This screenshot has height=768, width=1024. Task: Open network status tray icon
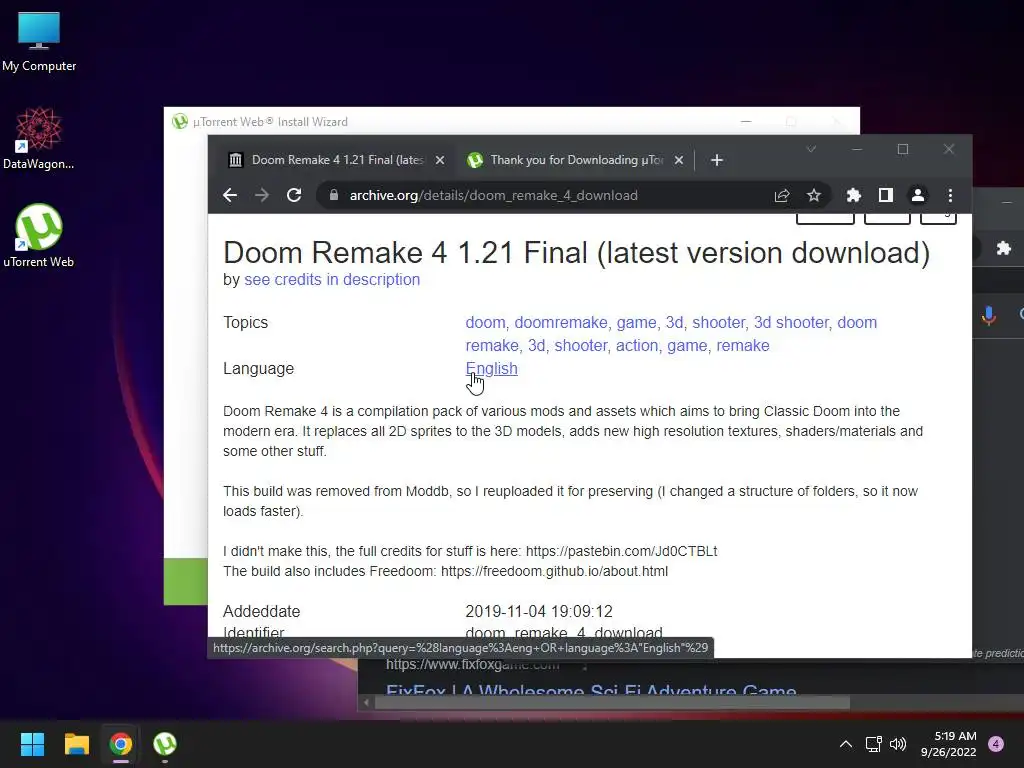click(873, 744)
